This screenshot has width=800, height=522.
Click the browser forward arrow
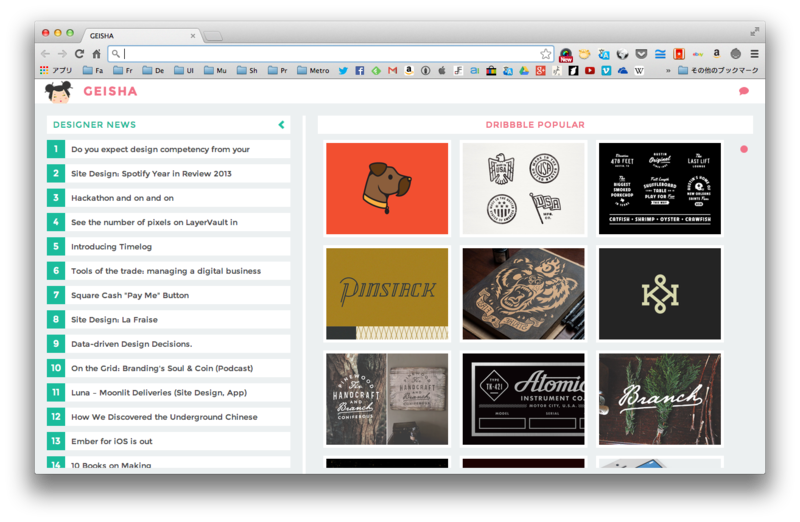tap(62, 54)
